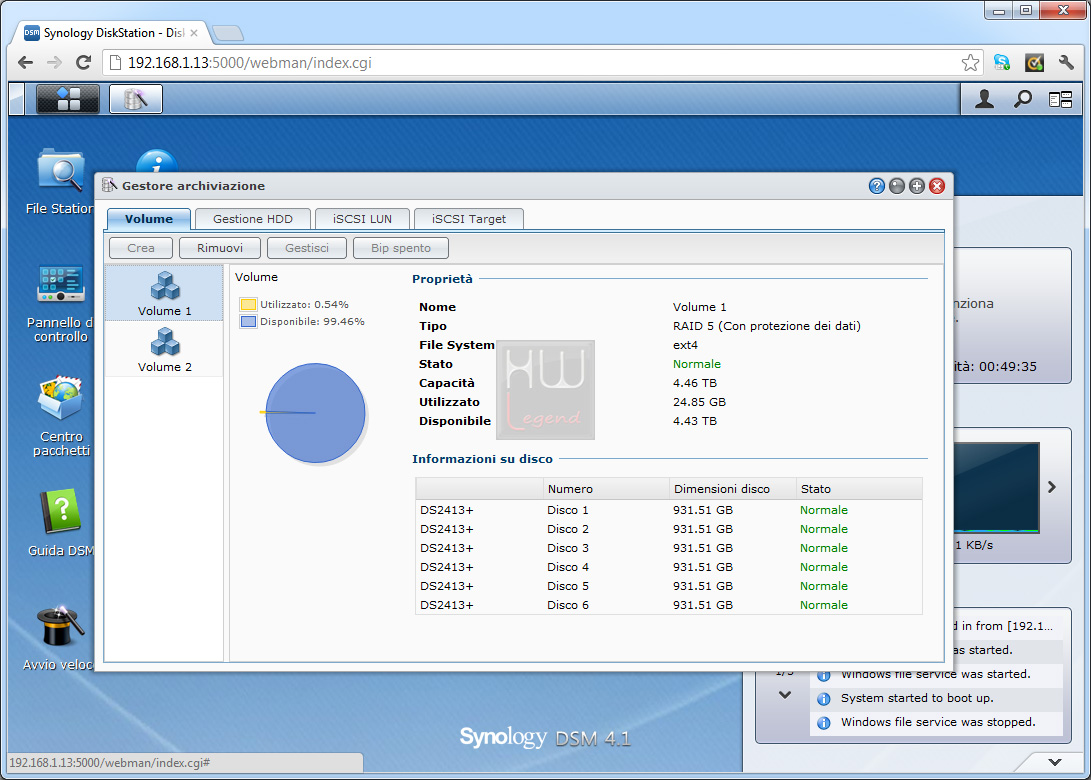Viewport: 1091px width, 780px height.
Task: Click the address bar URL
Action: (249, 63)
